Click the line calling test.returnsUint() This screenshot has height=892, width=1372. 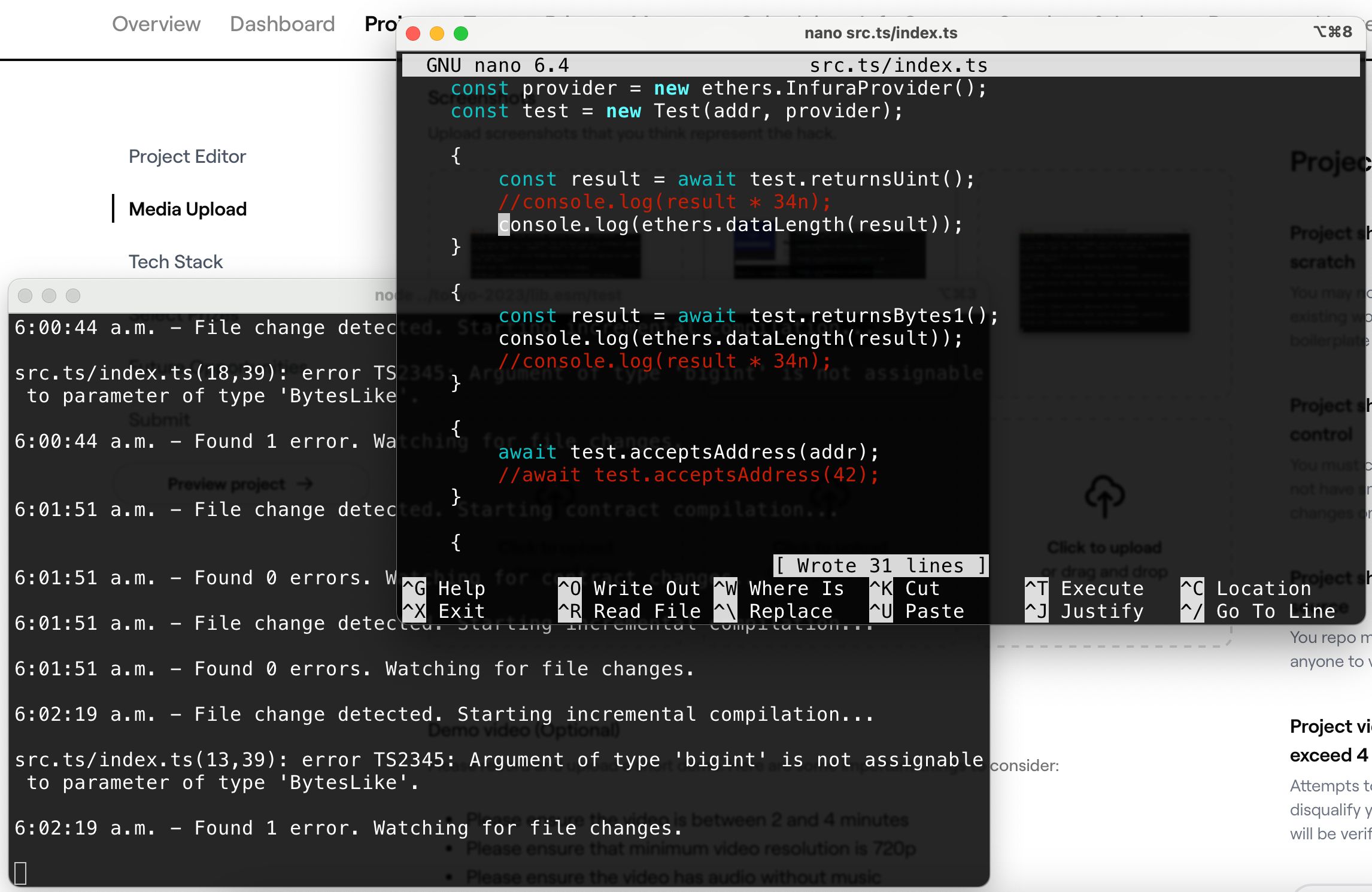click(736, 179)
